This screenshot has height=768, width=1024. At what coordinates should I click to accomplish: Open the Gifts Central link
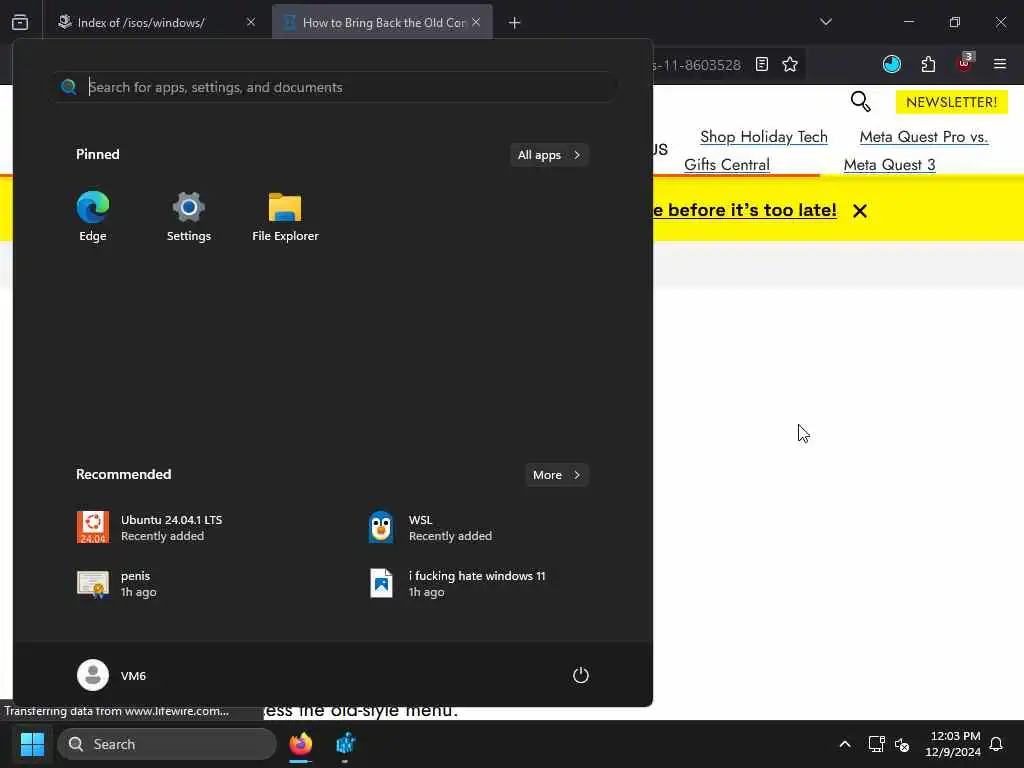pyautogui.click(x=727, y=165)
